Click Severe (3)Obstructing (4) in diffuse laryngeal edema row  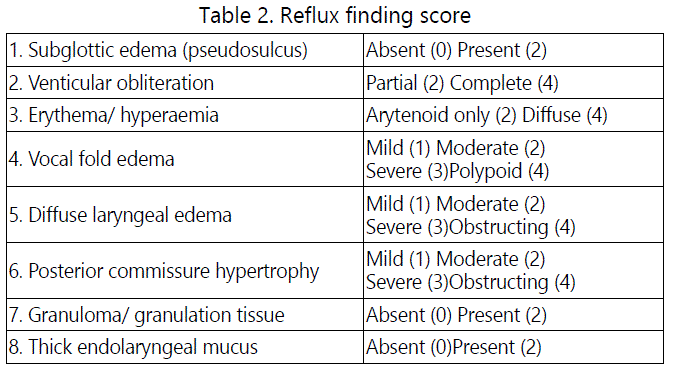coord(471,227)
